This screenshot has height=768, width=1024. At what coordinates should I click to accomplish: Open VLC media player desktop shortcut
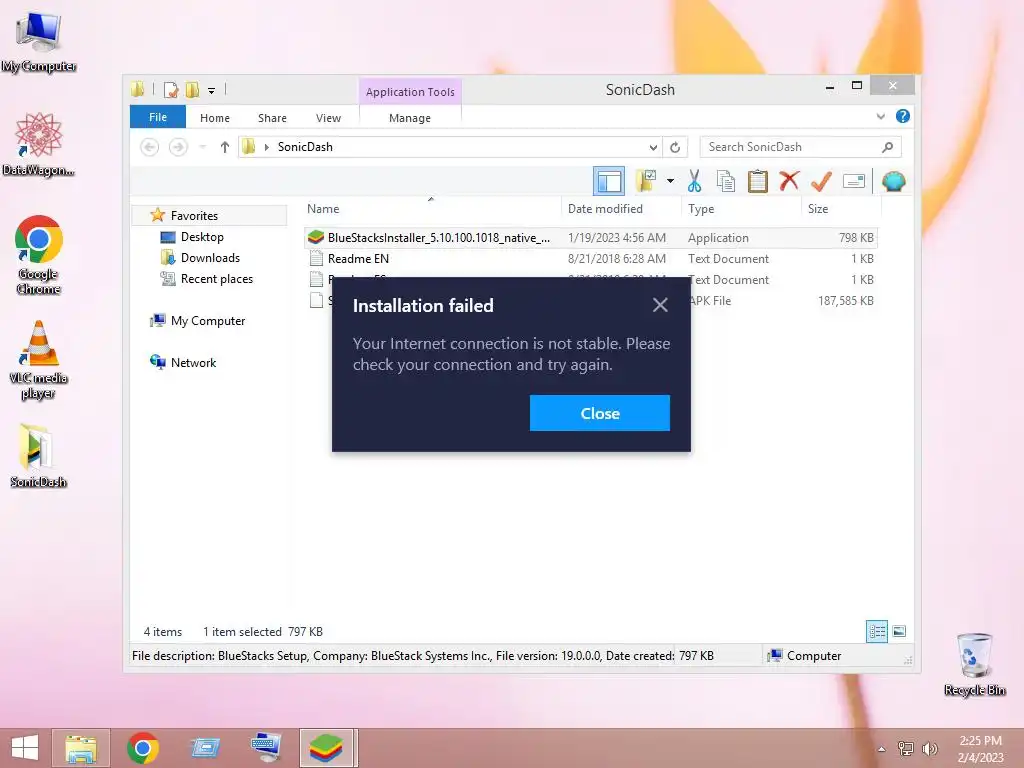[39, 360]
